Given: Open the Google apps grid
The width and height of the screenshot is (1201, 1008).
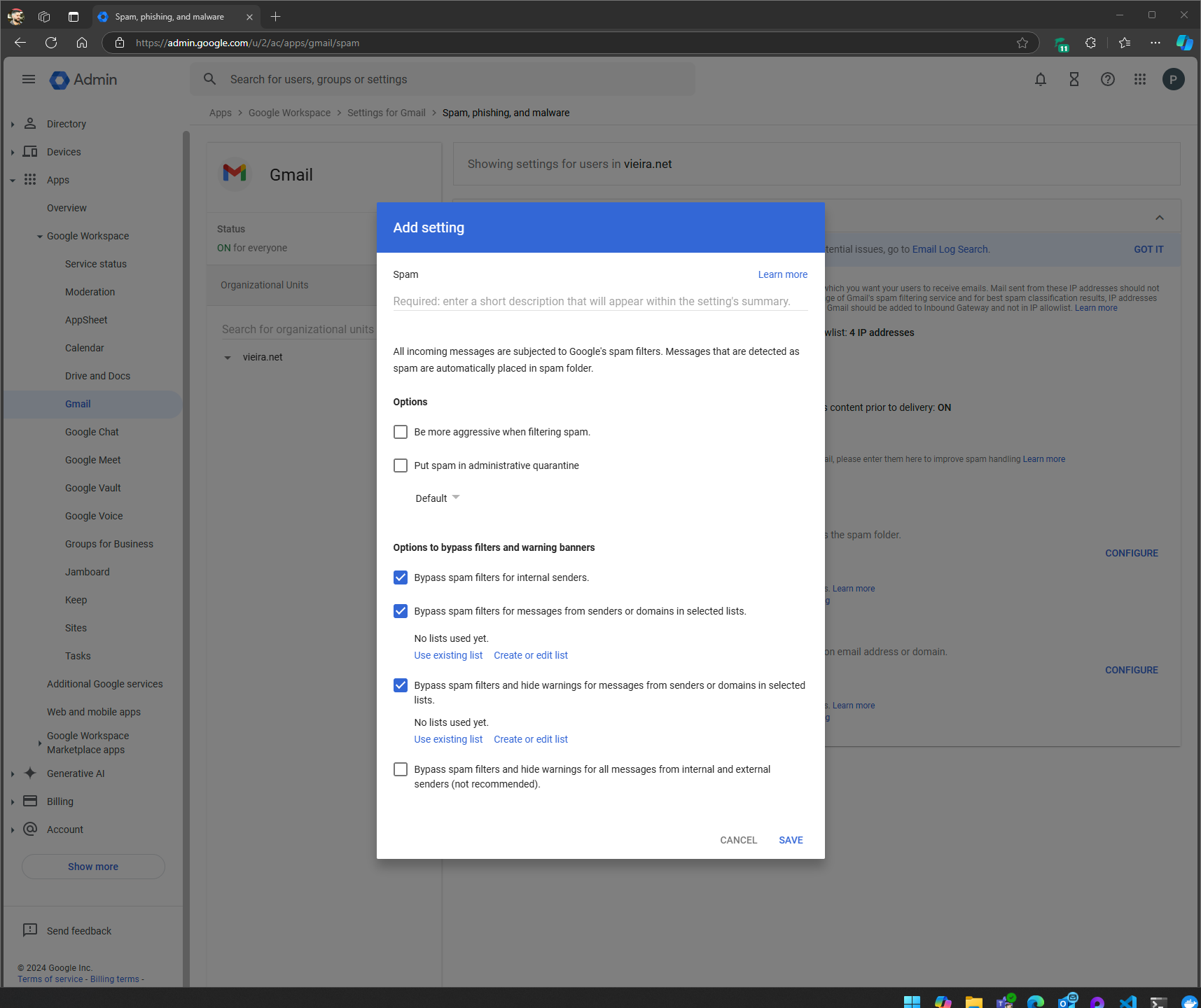Looking at the screenshot, I should click(1140, 79).
